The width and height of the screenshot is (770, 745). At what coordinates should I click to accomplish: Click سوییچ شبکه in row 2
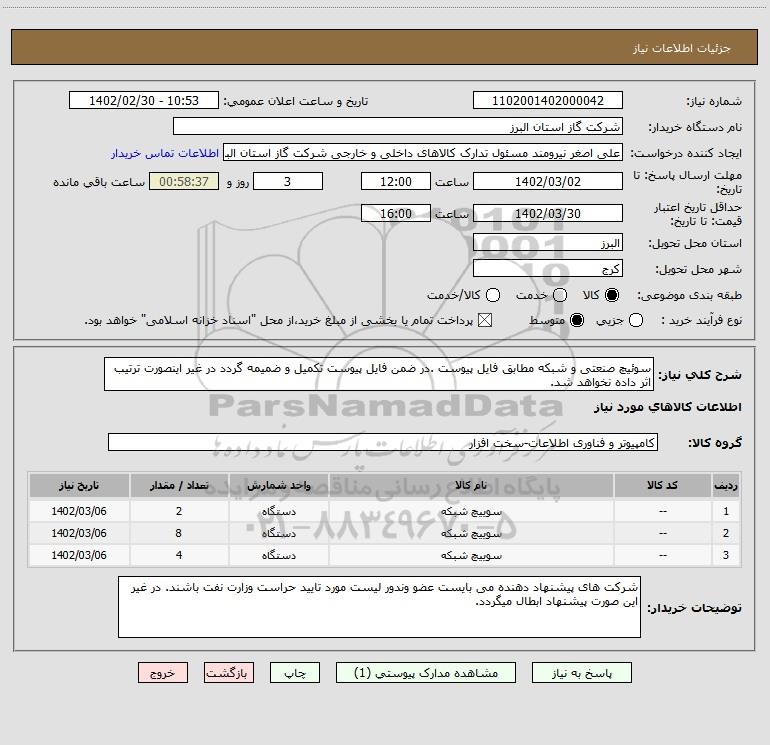(471, 533)
